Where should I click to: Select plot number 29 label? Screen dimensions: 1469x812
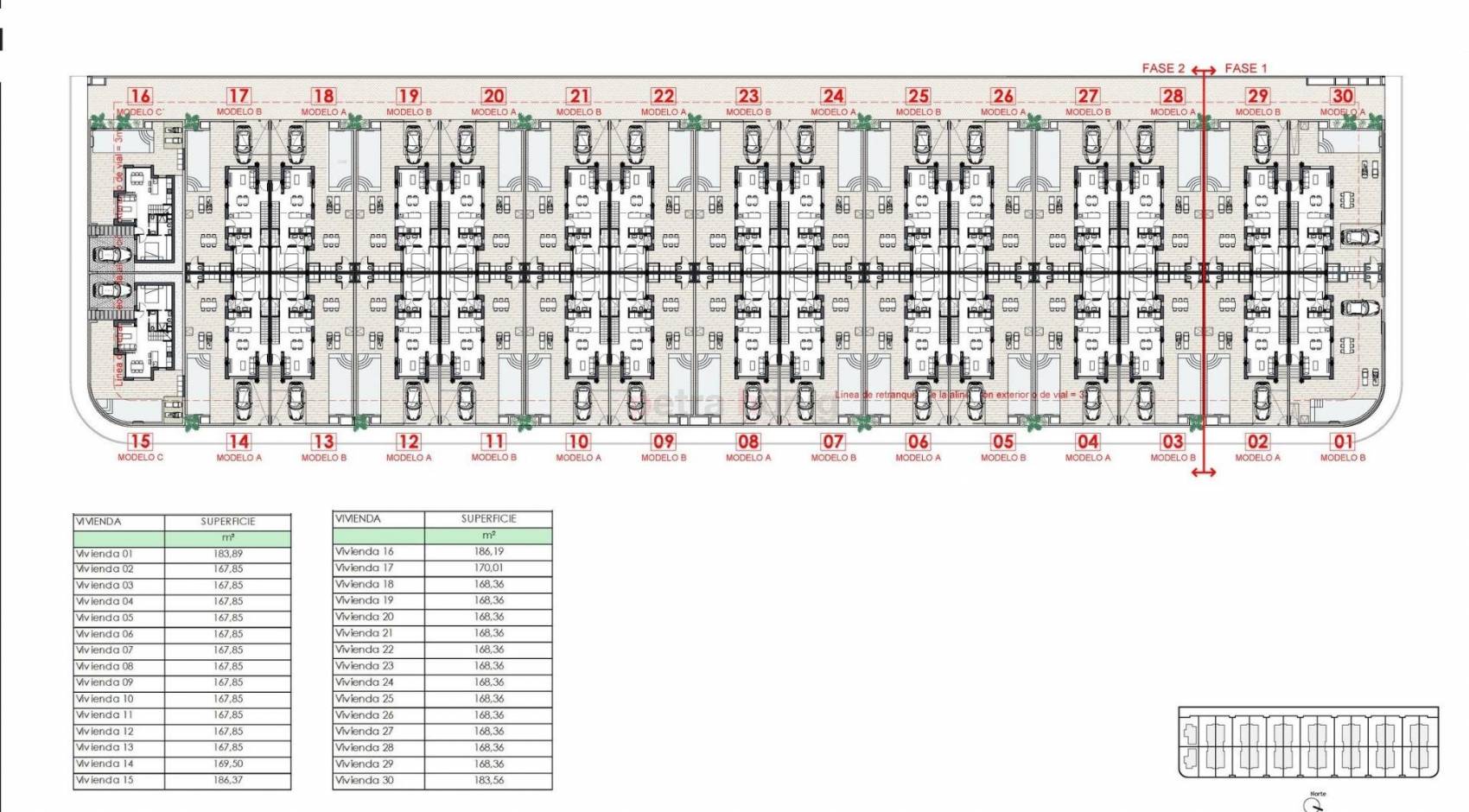click(x=1258, y=96)
